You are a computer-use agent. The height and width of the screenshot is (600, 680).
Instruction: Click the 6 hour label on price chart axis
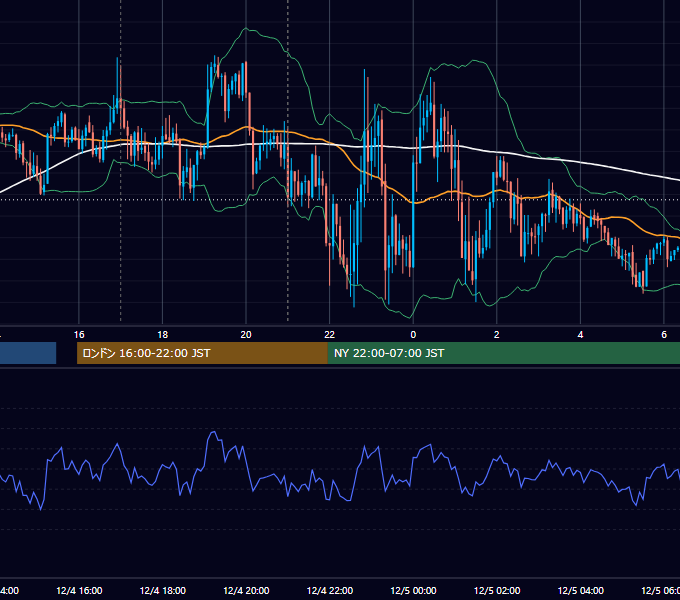(x=664, y=335)
